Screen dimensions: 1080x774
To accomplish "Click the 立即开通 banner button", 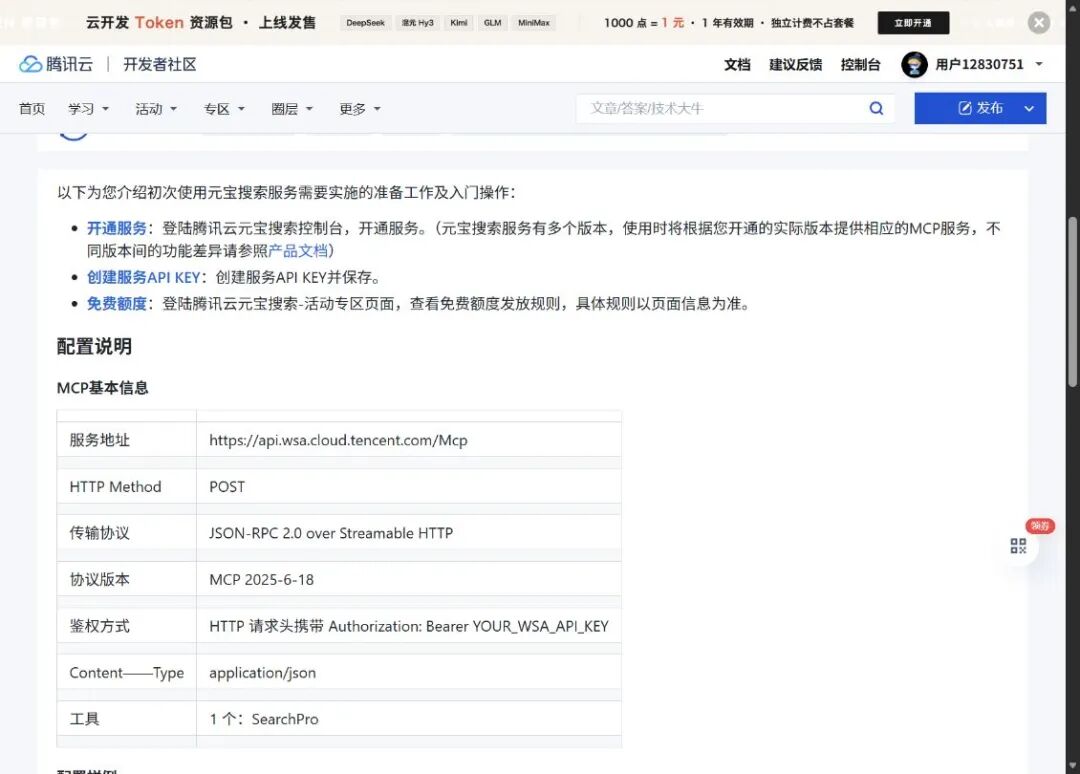I will coord(913,23).
